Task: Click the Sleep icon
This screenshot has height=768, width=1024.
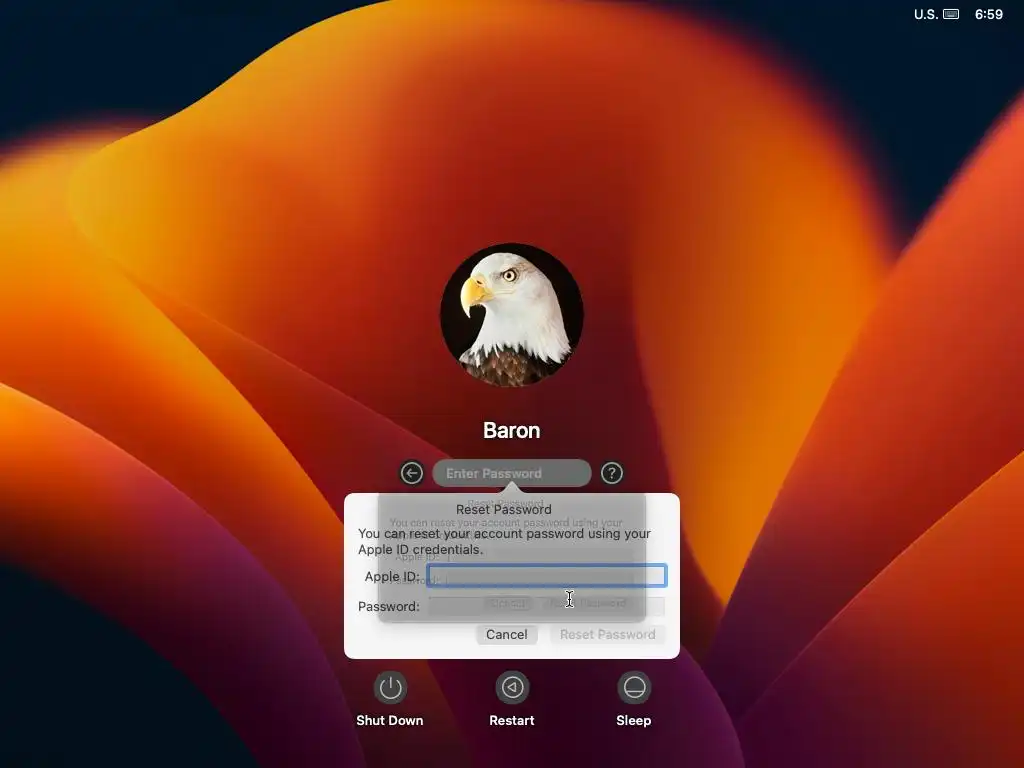Action: pos(634,688)
